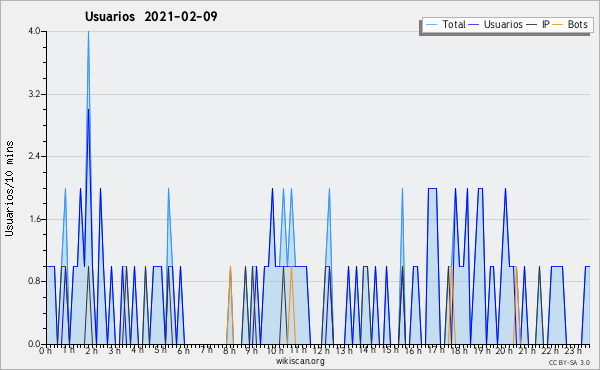Click the '0 h' x-axis label
Screen dimensions: 600x370
(x=46, y=350)
